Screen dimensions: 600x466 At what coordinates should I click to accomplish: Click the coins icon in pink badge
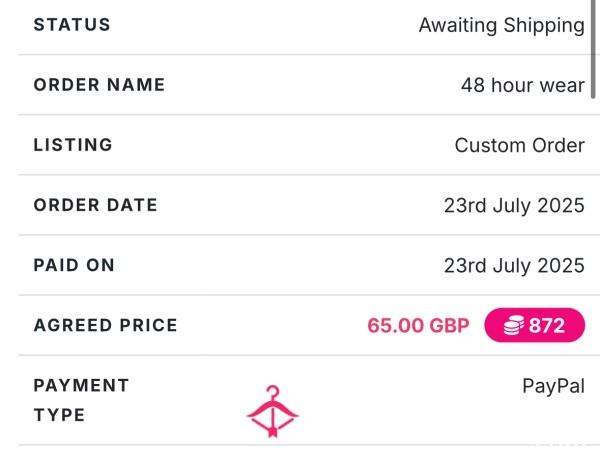(514, 325)
